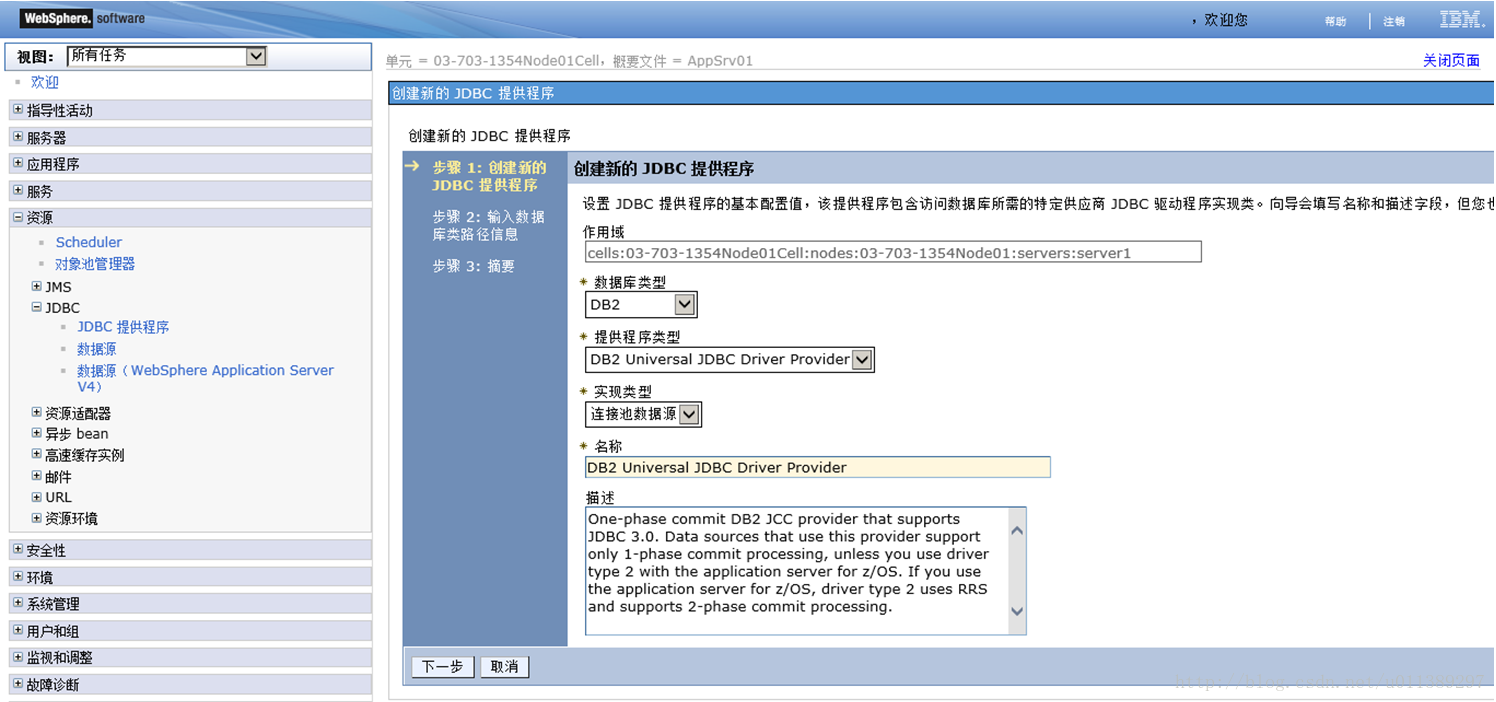Collapse the 资源 tree node
The image size is (1496, 702).
point(18,217)
